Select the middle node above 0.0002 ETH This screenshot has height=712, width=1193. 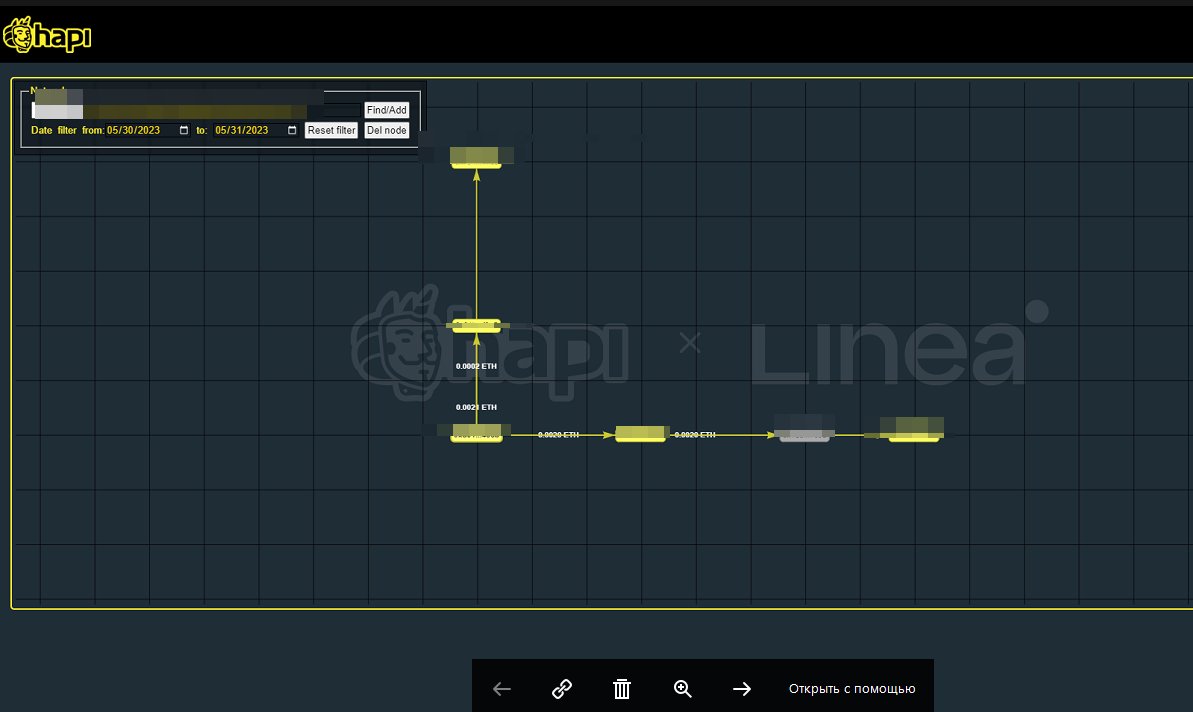coord(476,326)
